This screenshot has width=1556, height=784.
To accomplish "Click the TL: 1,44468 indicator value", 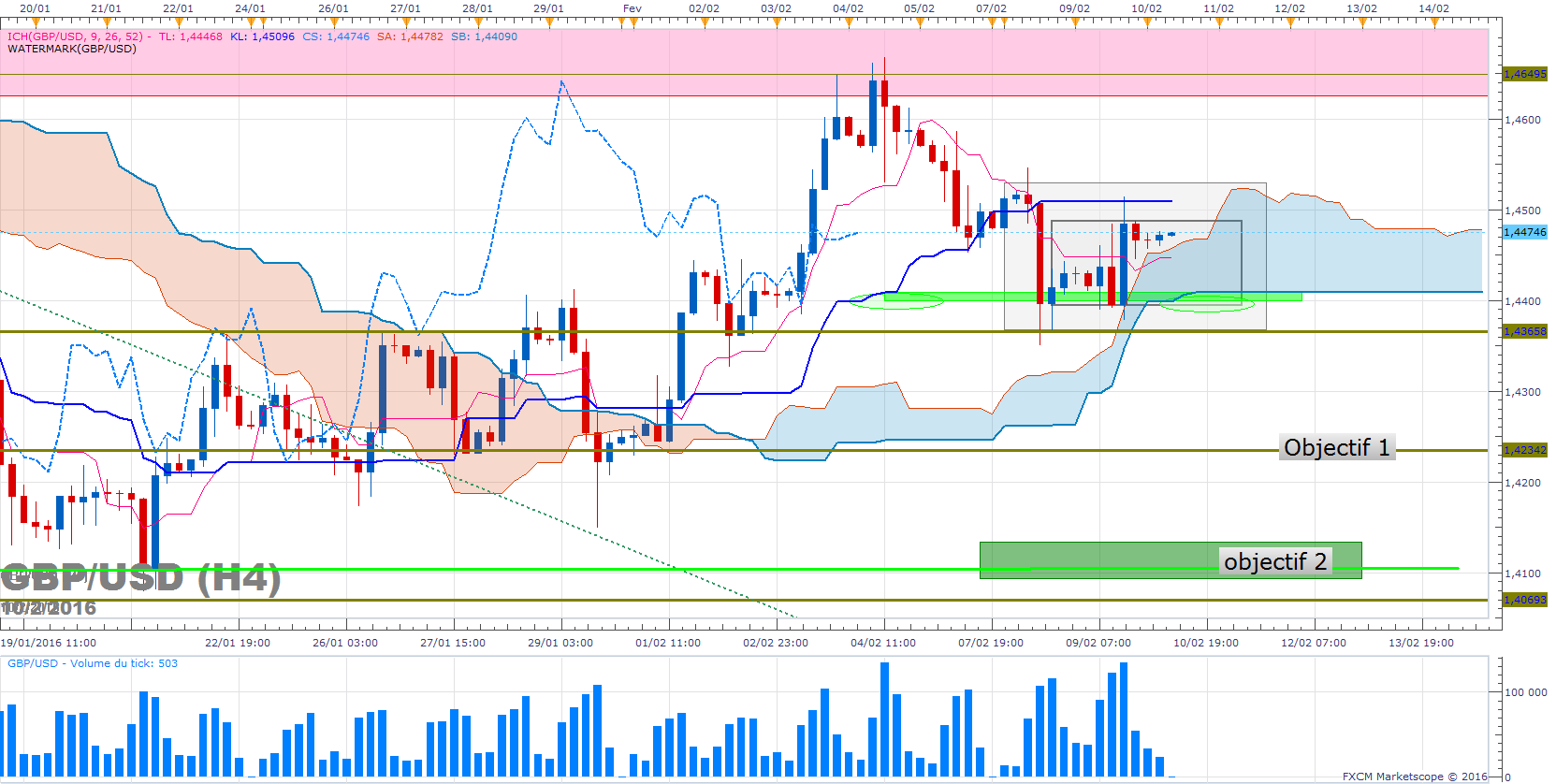I will (x=191, y=36).
